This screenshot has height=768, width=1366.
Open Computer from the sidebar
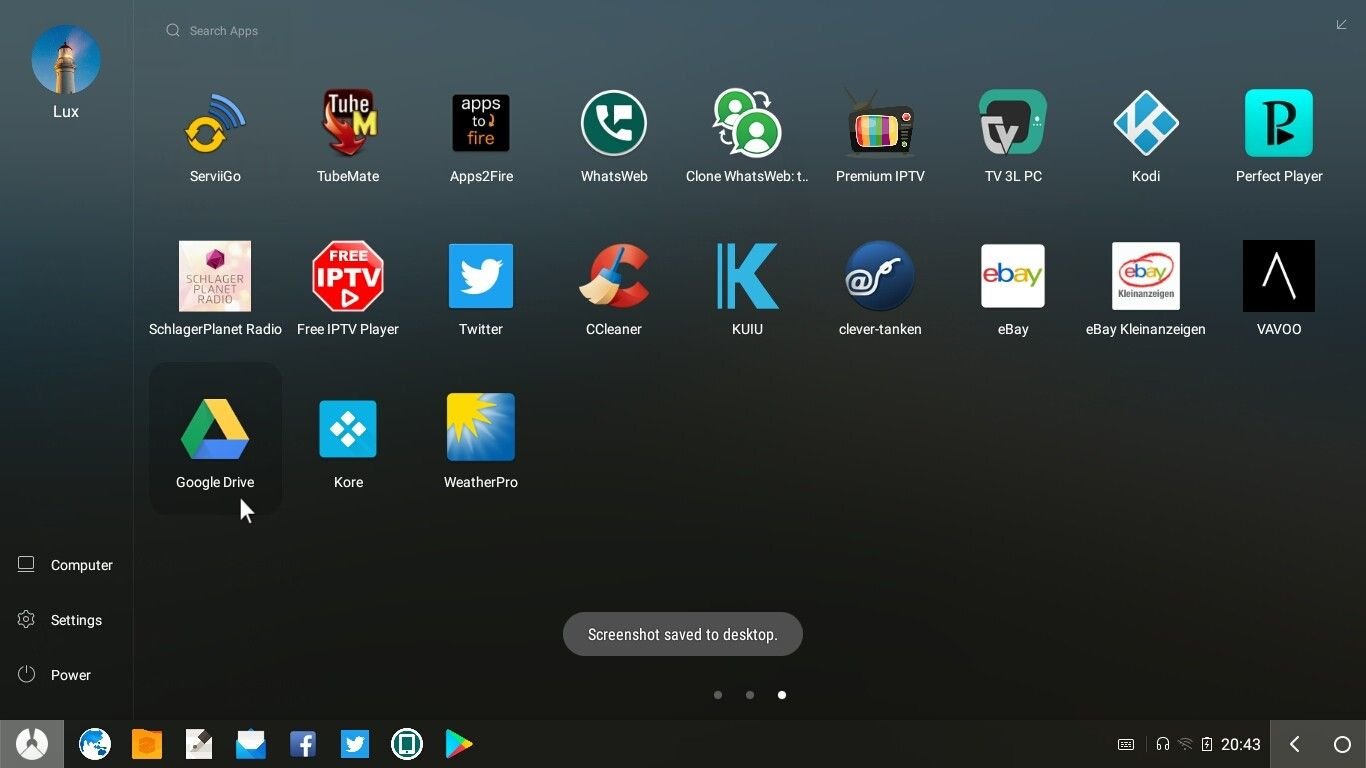pyautogui.click(x=66, y=565)
